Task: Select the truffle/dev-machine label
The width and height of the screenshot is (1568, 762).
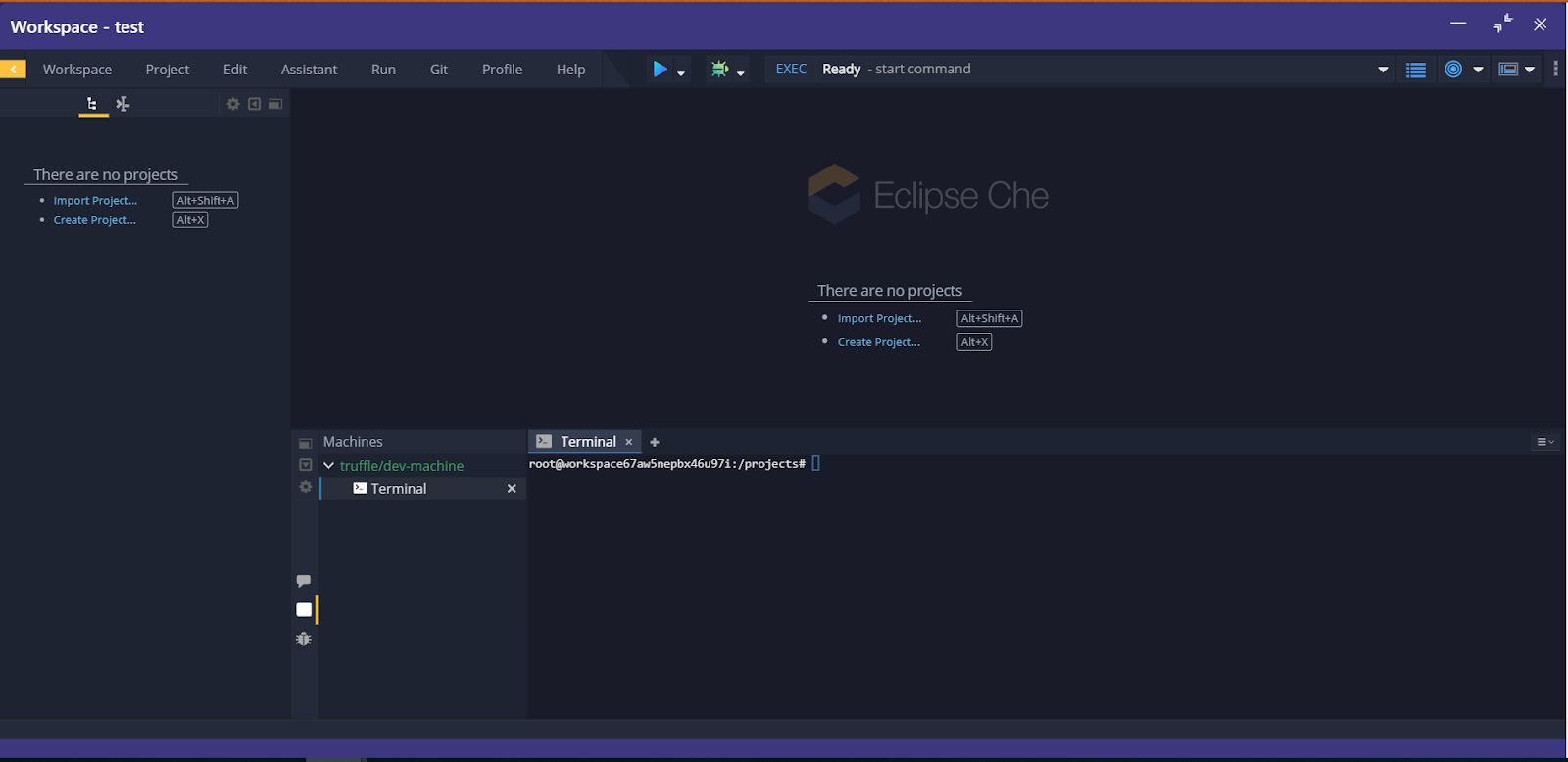Action: click(402, 466)
